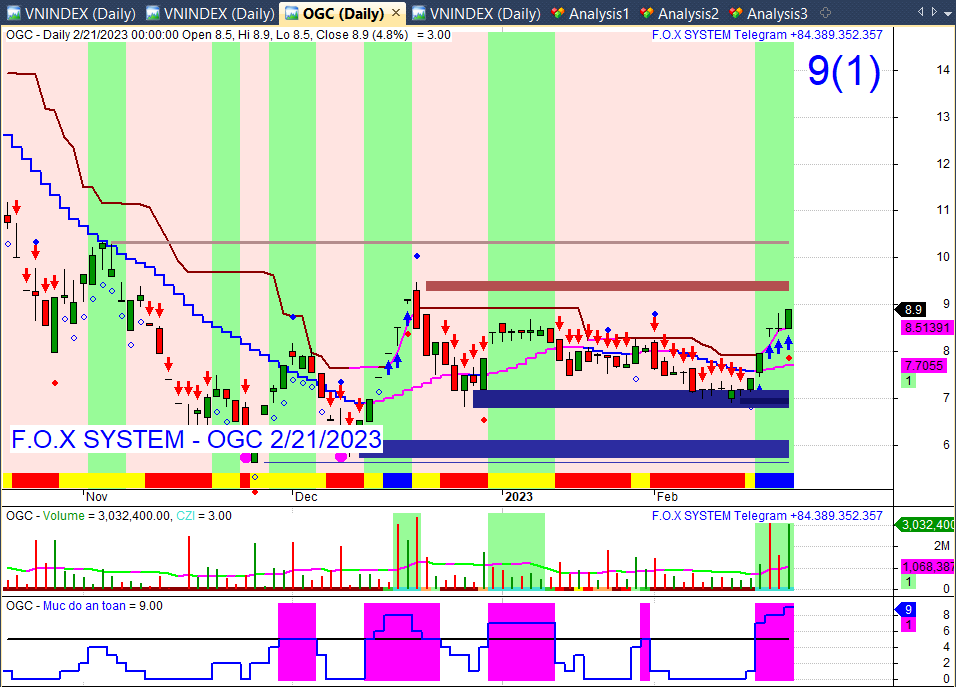Close the OGC (Daily) tab with its X
Image resolution: width=956 pixels, height=687 pixels.
396,12
